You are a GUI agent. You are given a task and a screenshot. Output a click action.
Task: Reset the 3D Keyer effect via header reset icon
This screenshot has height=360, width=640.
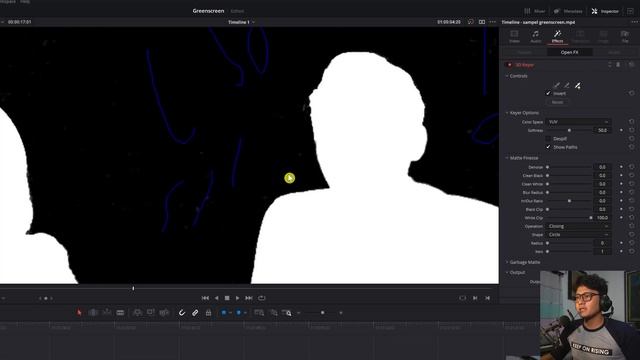pyautogui.click(x=631, y=64)
